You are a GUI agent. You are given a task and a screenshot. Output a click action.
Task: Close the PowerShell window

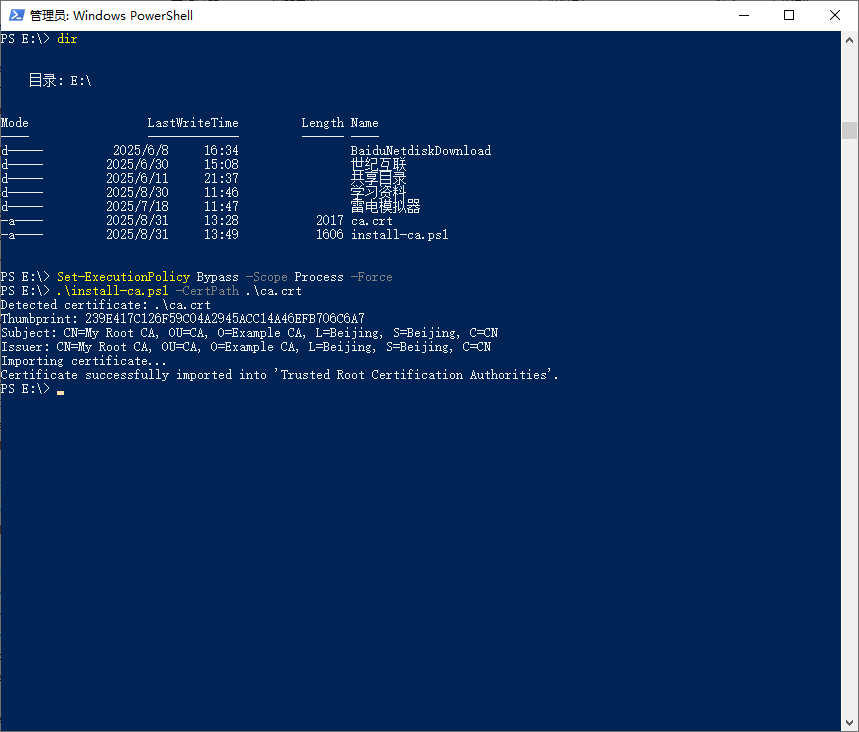tap(835, 15)
